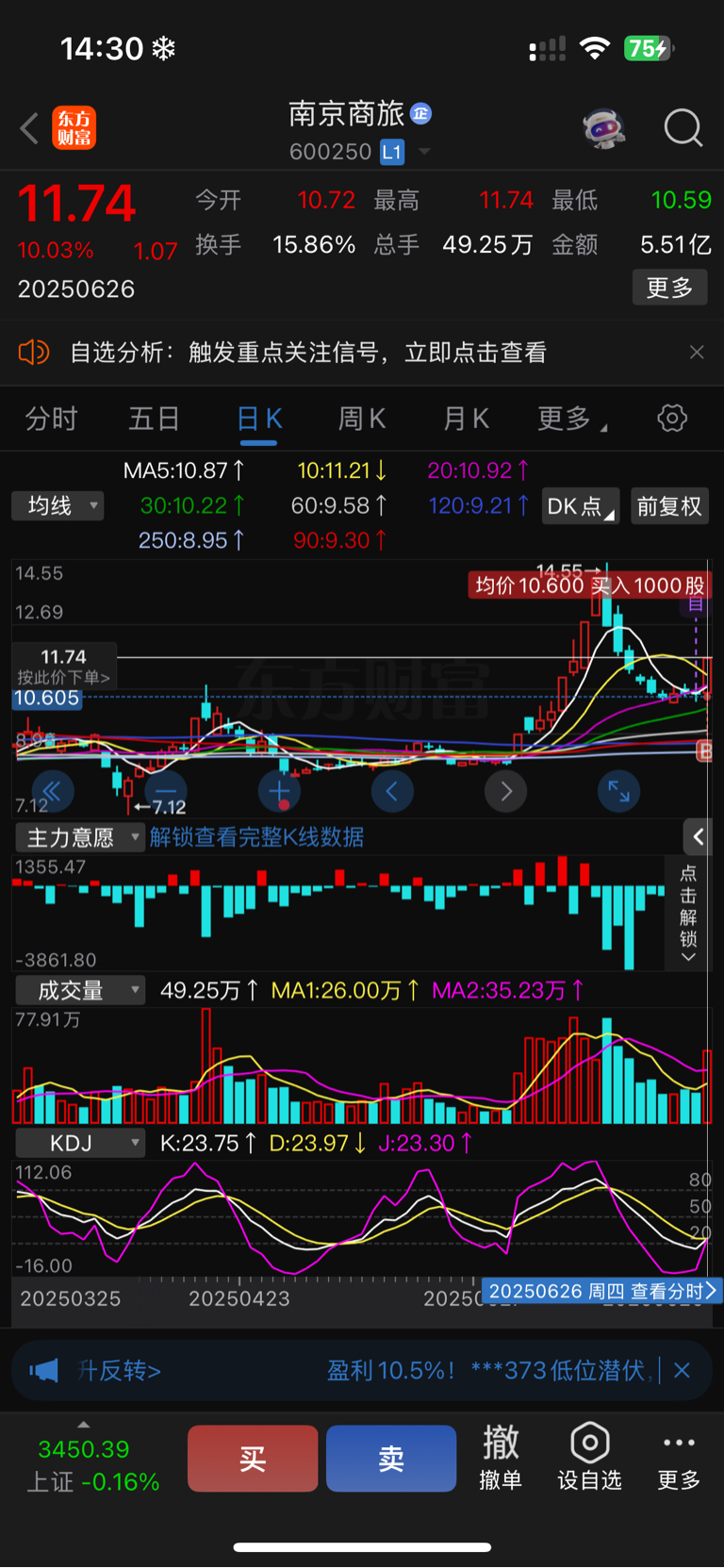Jump to earliest data with double-left arrow

[x=53, y=791]
